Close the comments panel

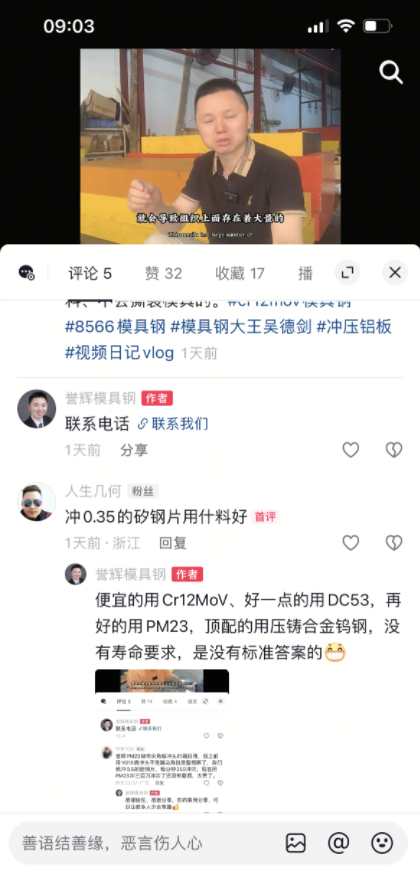[x=395, y=273]
